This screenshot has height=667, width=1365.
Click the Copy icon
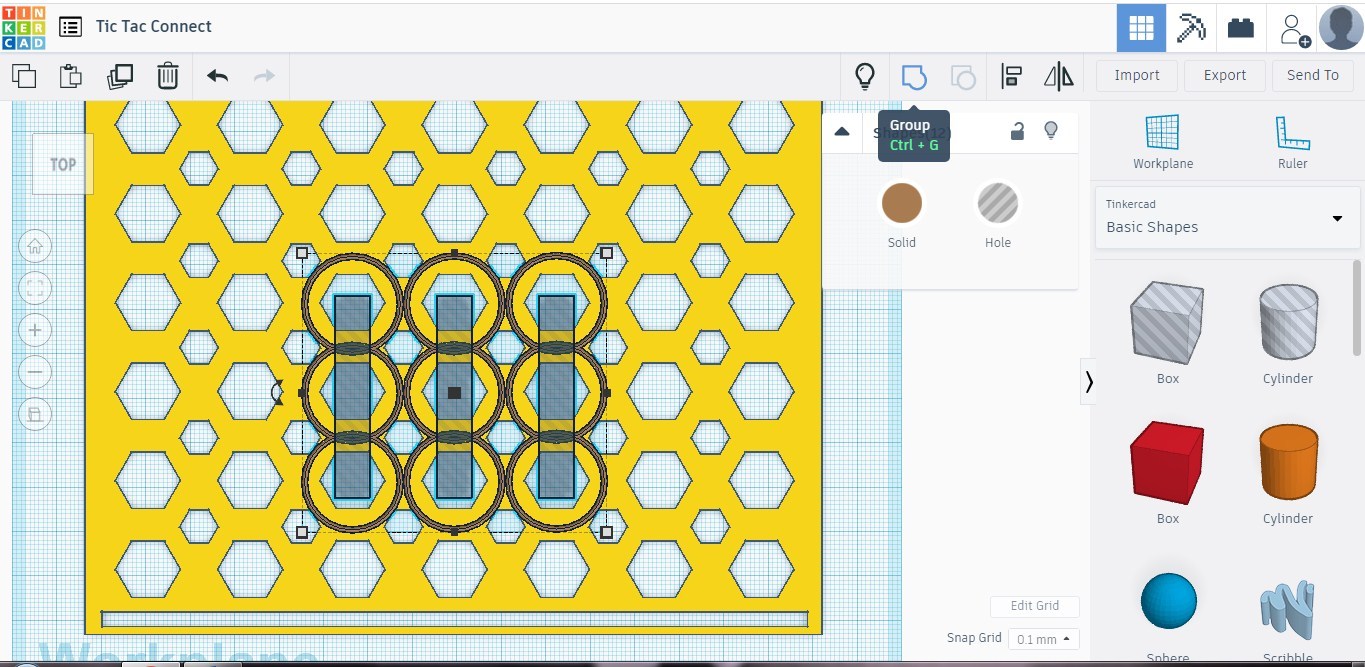click(x=24, y=76)
